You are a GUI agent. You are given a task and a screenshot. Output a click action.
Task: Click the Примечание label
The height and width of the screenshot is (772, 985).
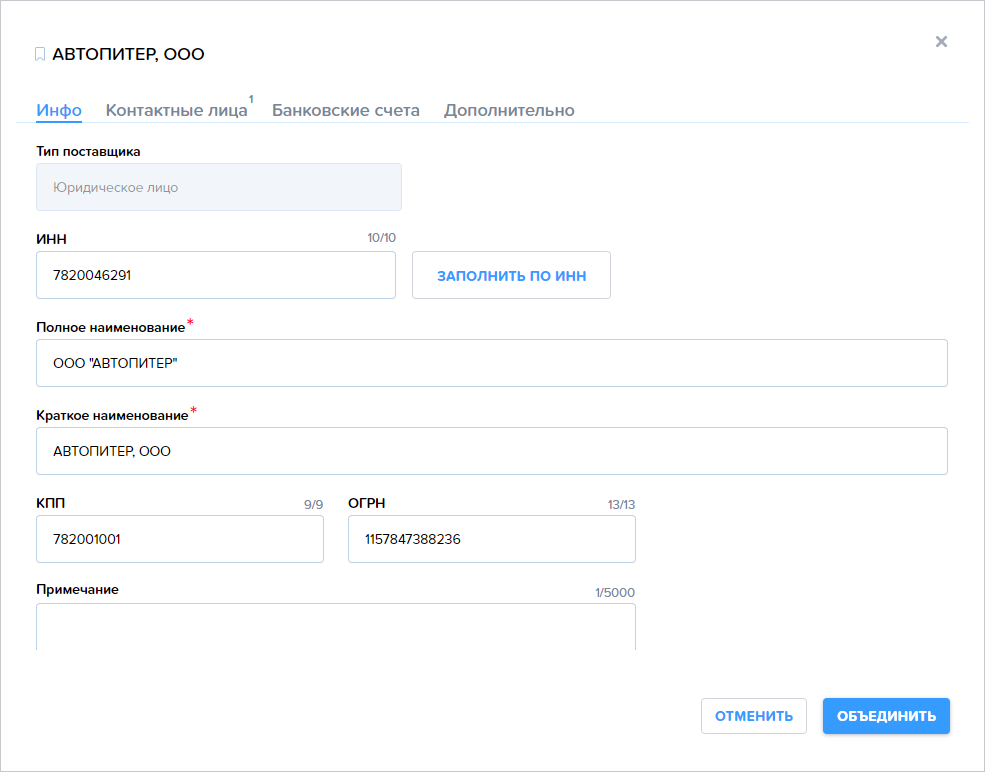click(x=77, y=589)
